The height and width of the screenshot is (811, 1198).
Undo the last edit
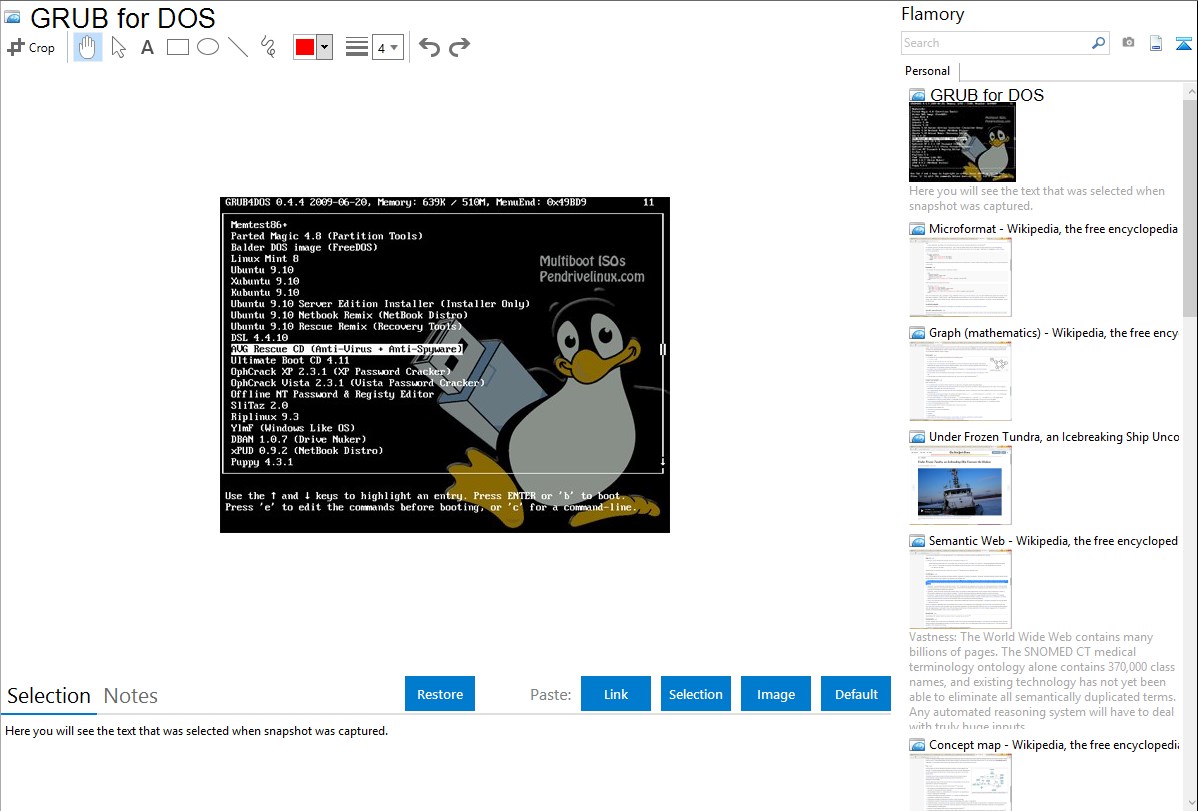[429, 47]
